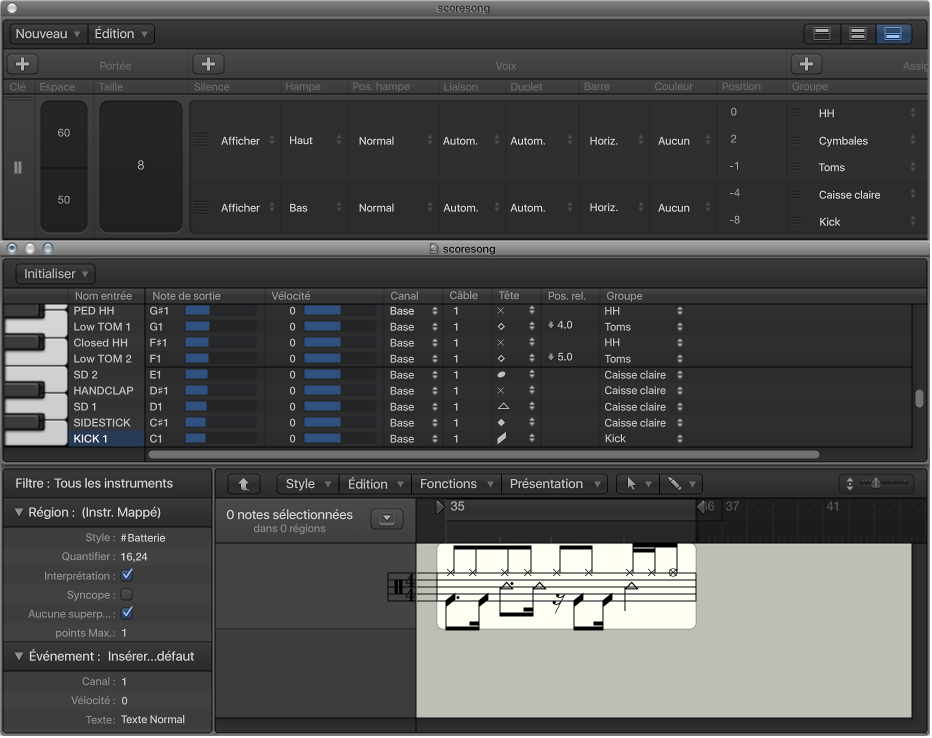Click the add voice plus button beside Voix
This screenshot has width=932, height=738.
tap(207, 65)
